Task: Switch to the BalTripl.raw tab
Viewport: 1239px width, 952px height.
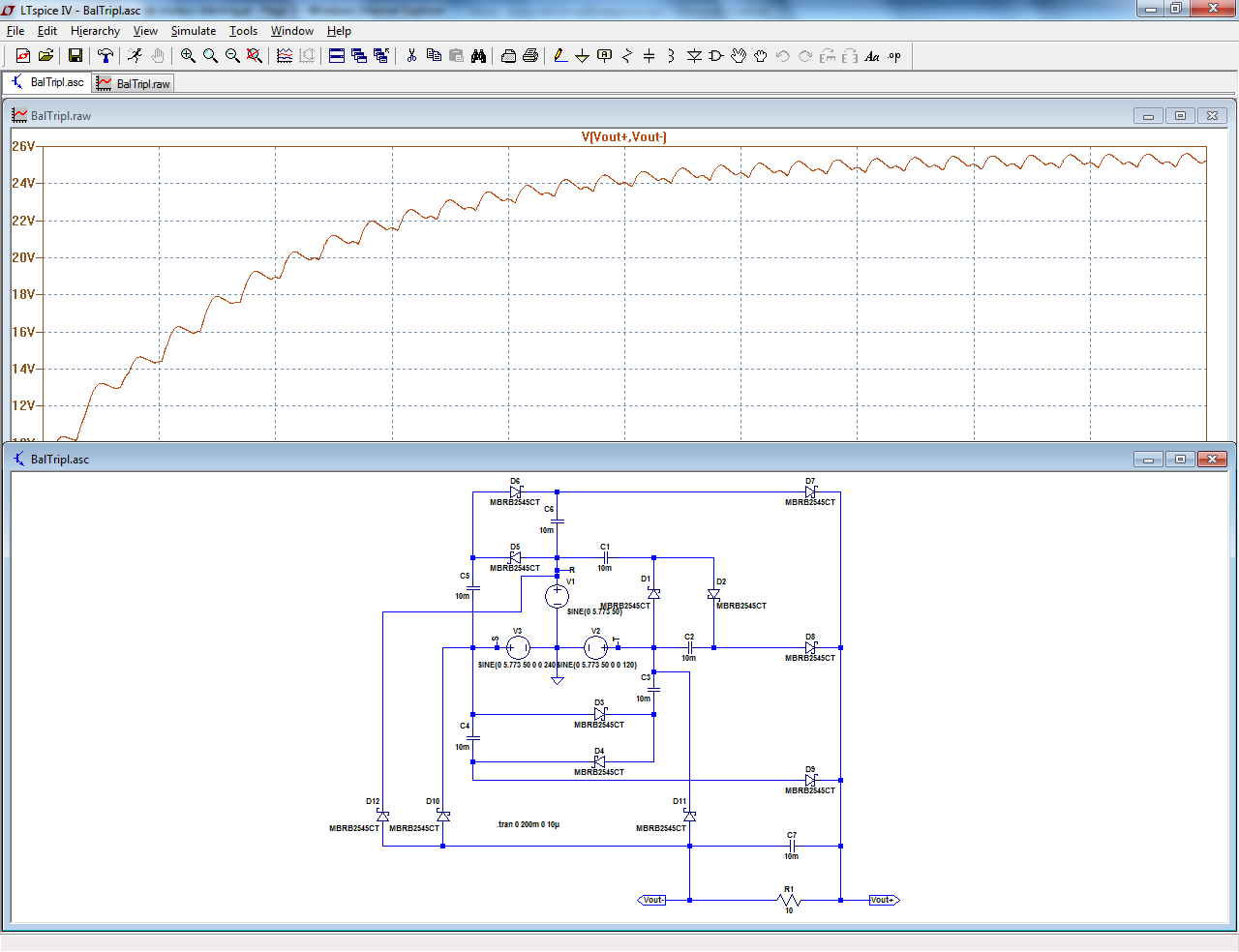Action: coord(134,84)
